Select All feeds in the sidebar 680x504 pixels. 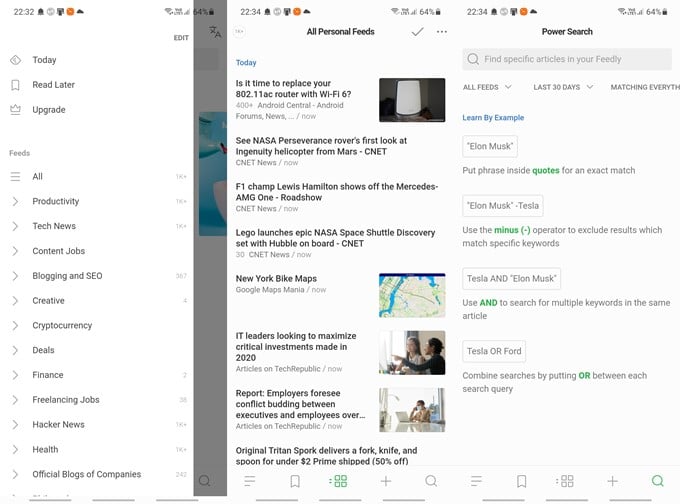click(37, 177)
